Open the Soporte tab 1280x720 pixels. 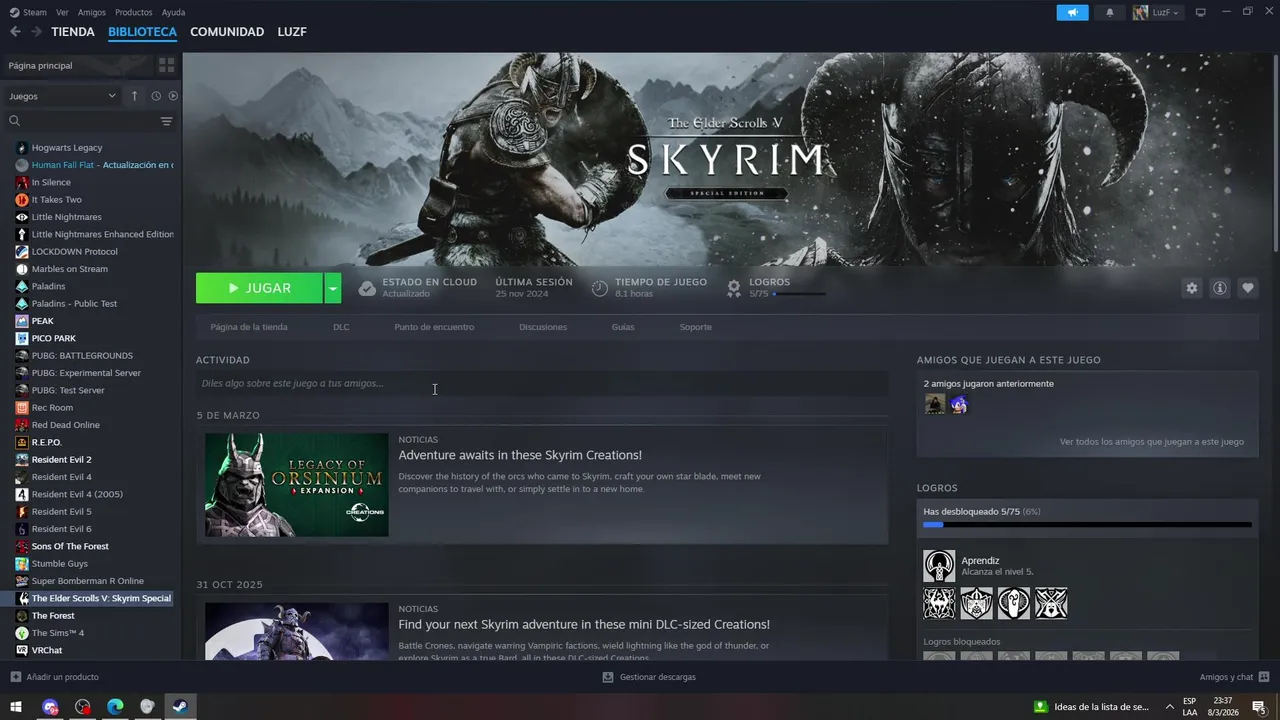(x=696, y=327)
